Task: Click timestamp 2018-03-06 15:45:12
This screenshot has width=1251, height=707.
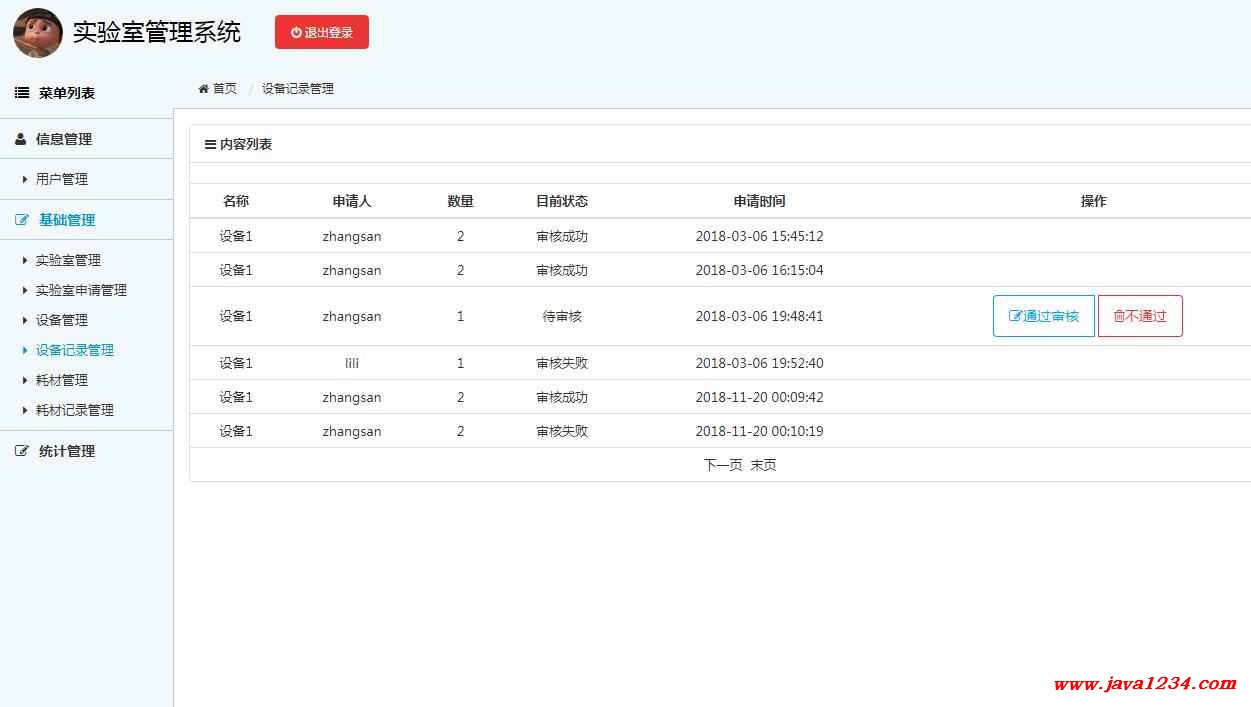Action: (760, 236)
